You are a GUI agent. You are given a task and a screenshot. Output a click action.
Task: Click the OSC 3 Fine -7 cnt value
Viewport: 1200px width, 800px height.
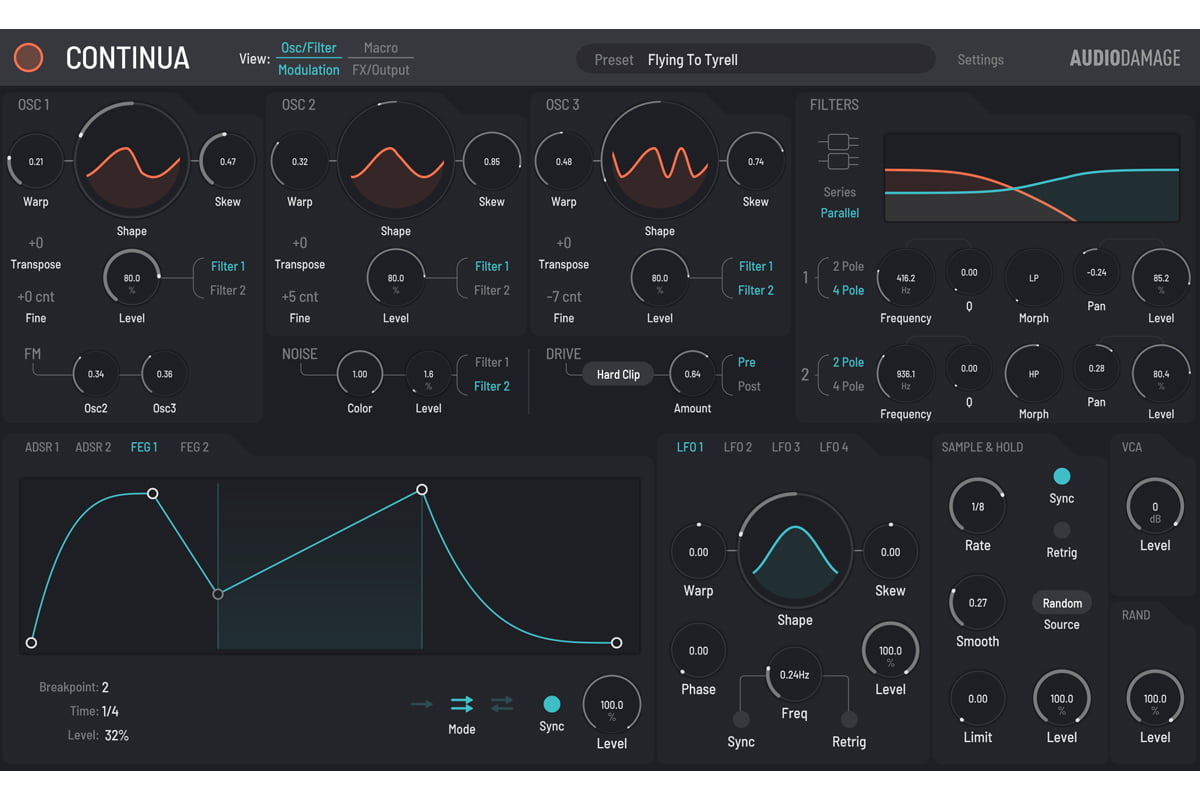pyautogui.click(x=564, y=297)
